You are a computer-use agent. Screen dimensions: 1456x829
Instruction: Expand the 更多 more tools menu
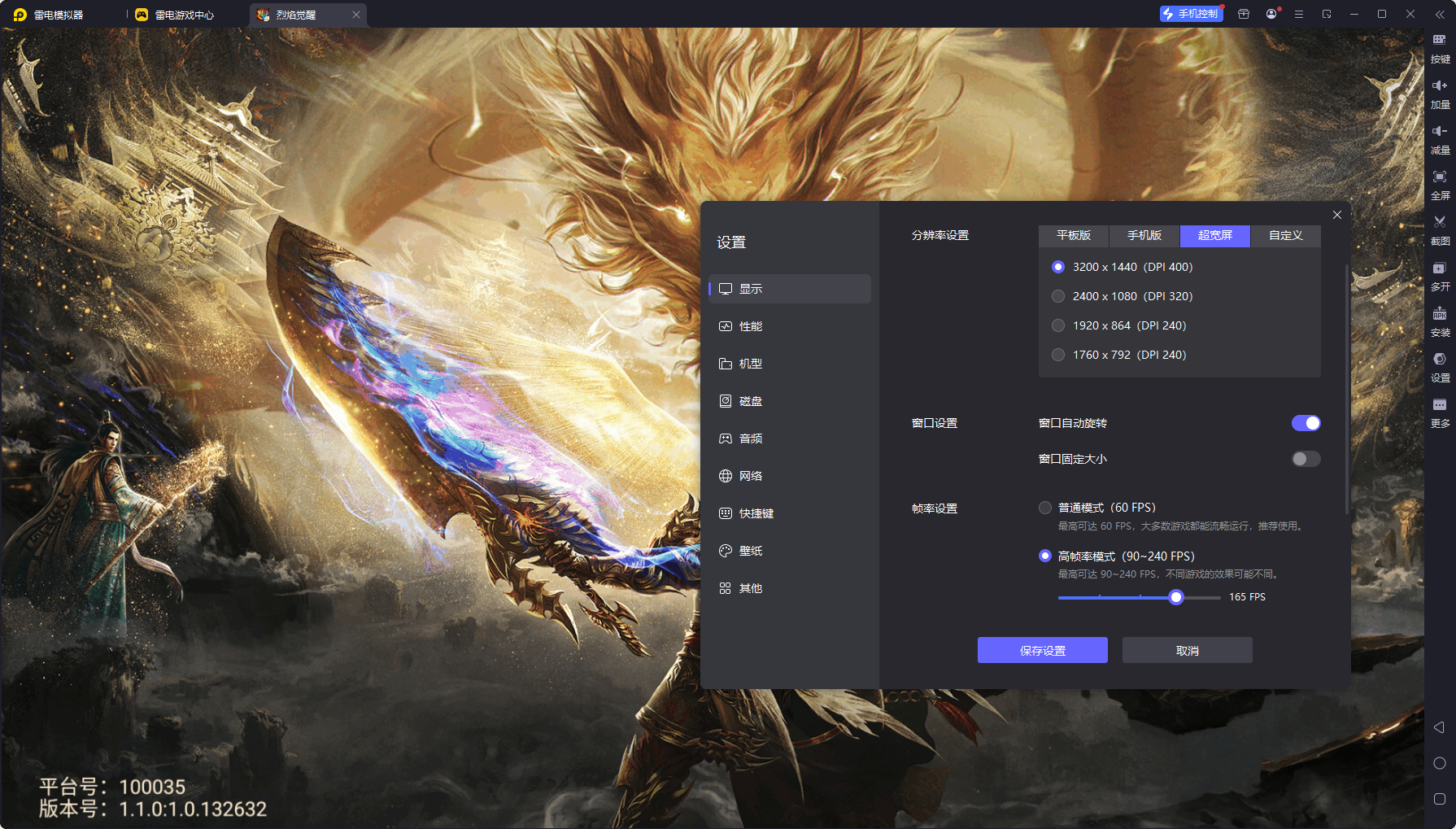pos(1439,412)
